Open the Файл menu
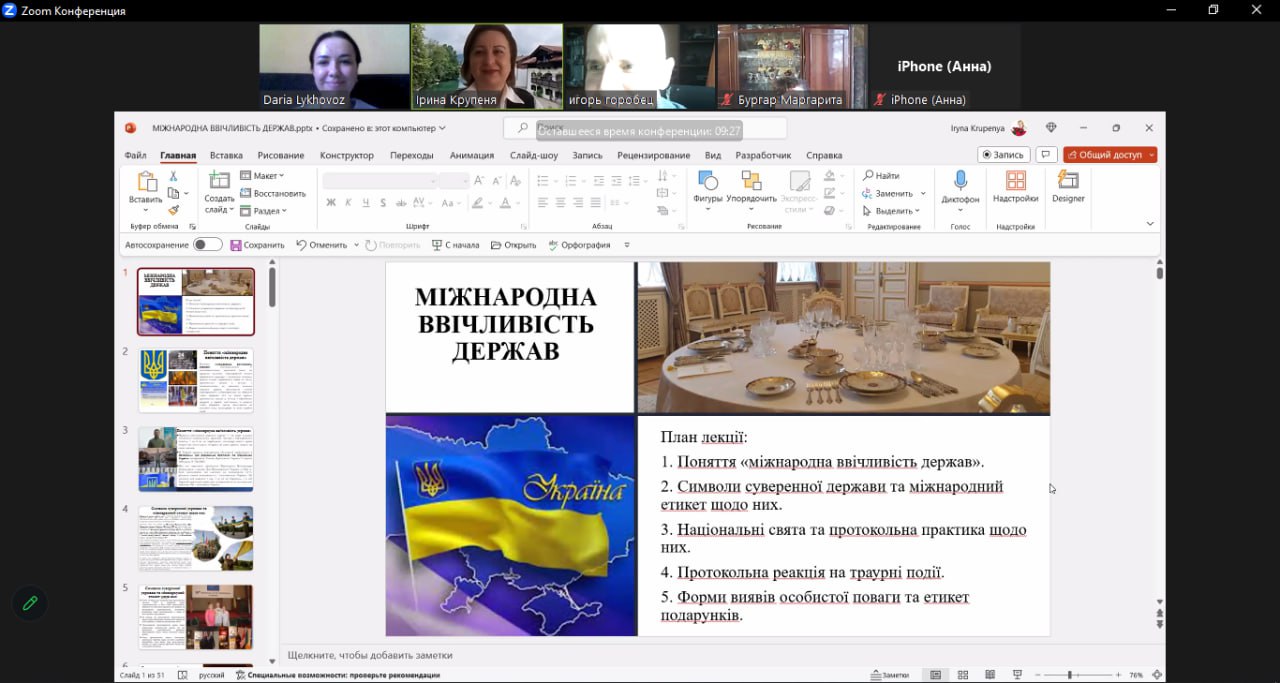1280x683 pixels. (135, 155)
